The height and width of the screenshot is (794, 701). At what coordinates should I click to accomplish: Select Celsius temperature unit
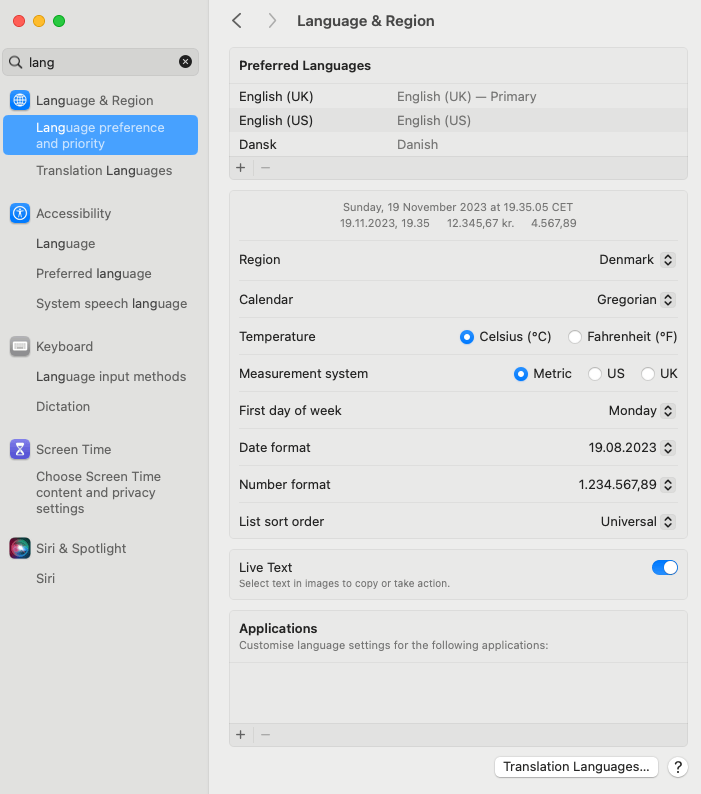tap(466, 337)
